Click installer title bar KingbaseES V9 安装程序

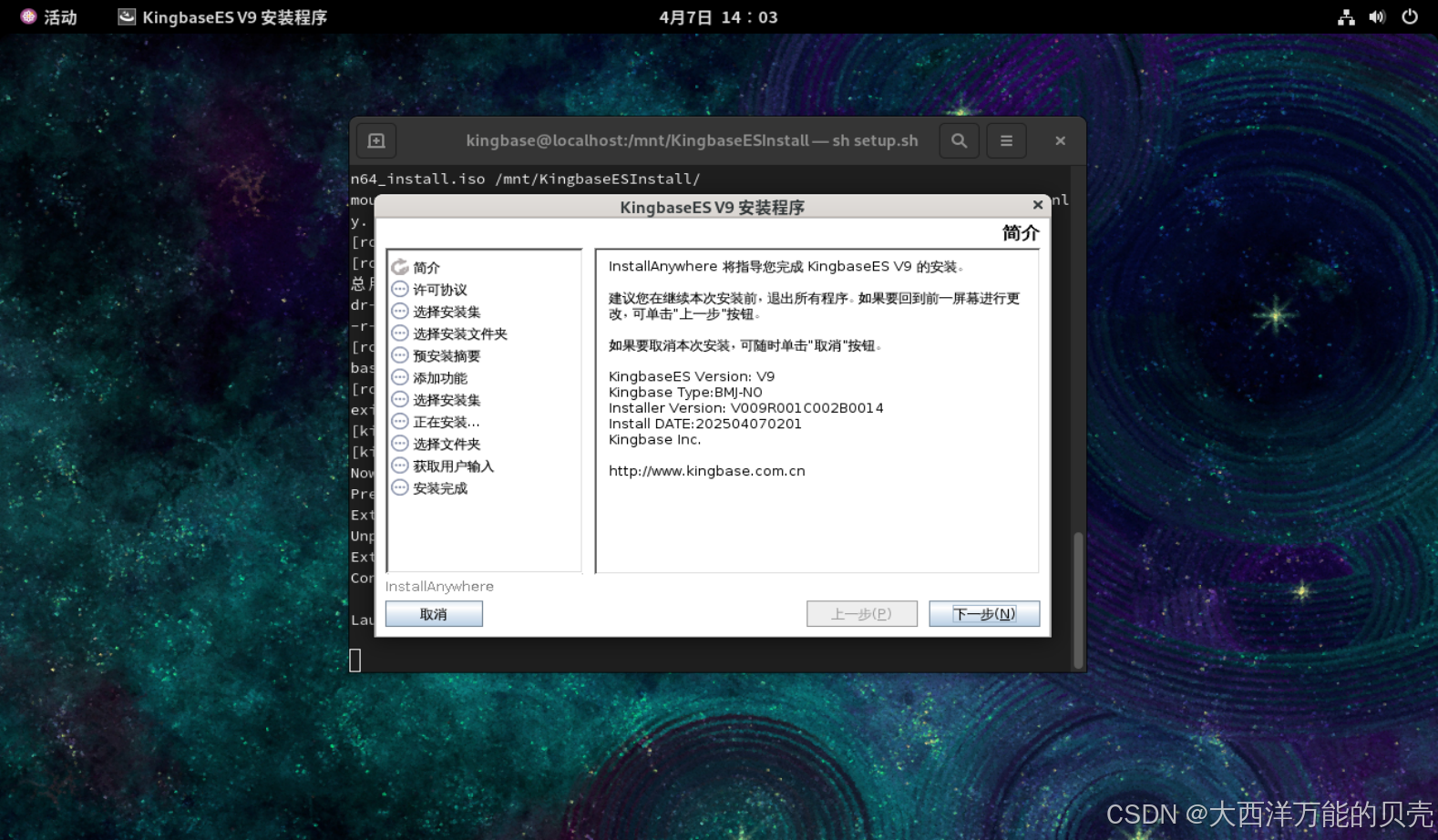click(712, 207)
